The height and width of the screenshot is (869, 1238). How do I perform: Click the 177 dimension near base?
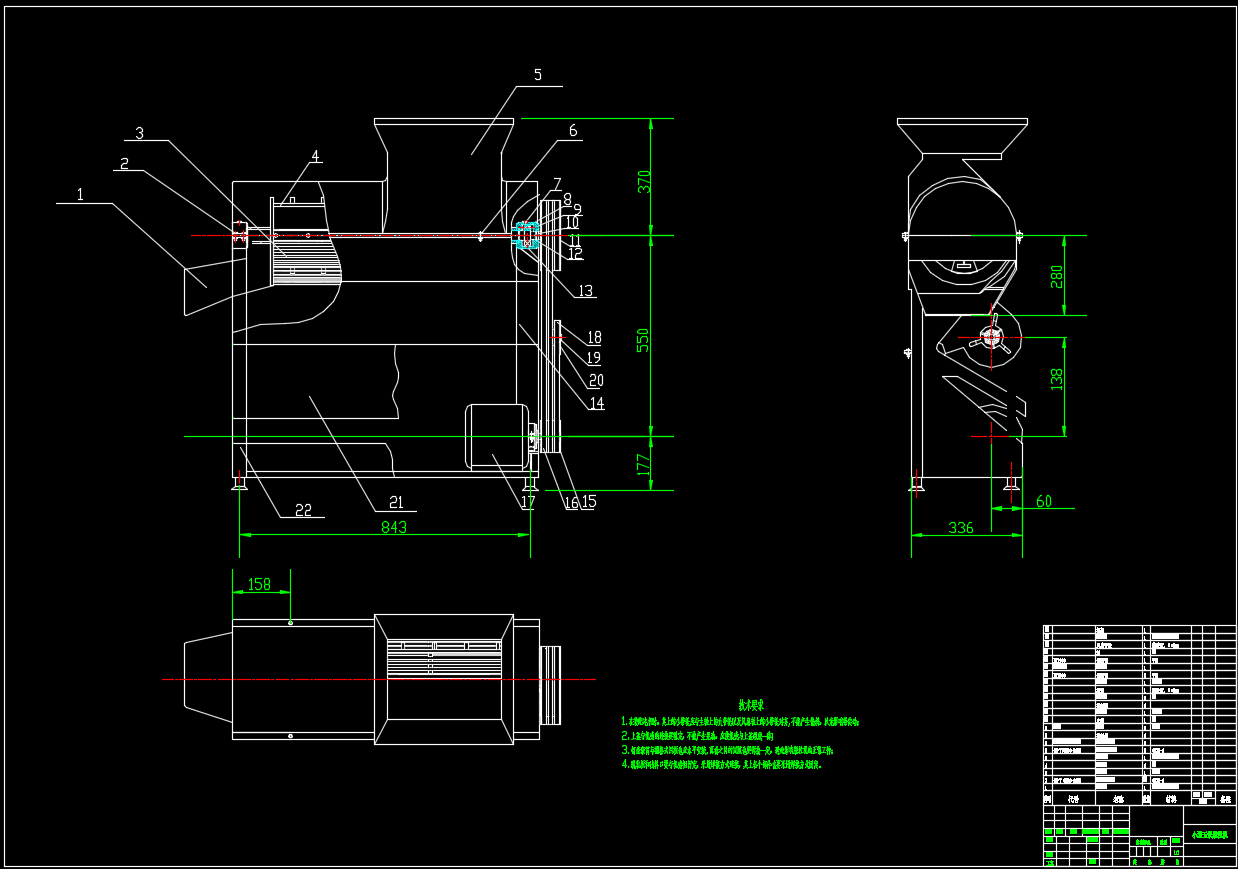(x=645, y=464)
